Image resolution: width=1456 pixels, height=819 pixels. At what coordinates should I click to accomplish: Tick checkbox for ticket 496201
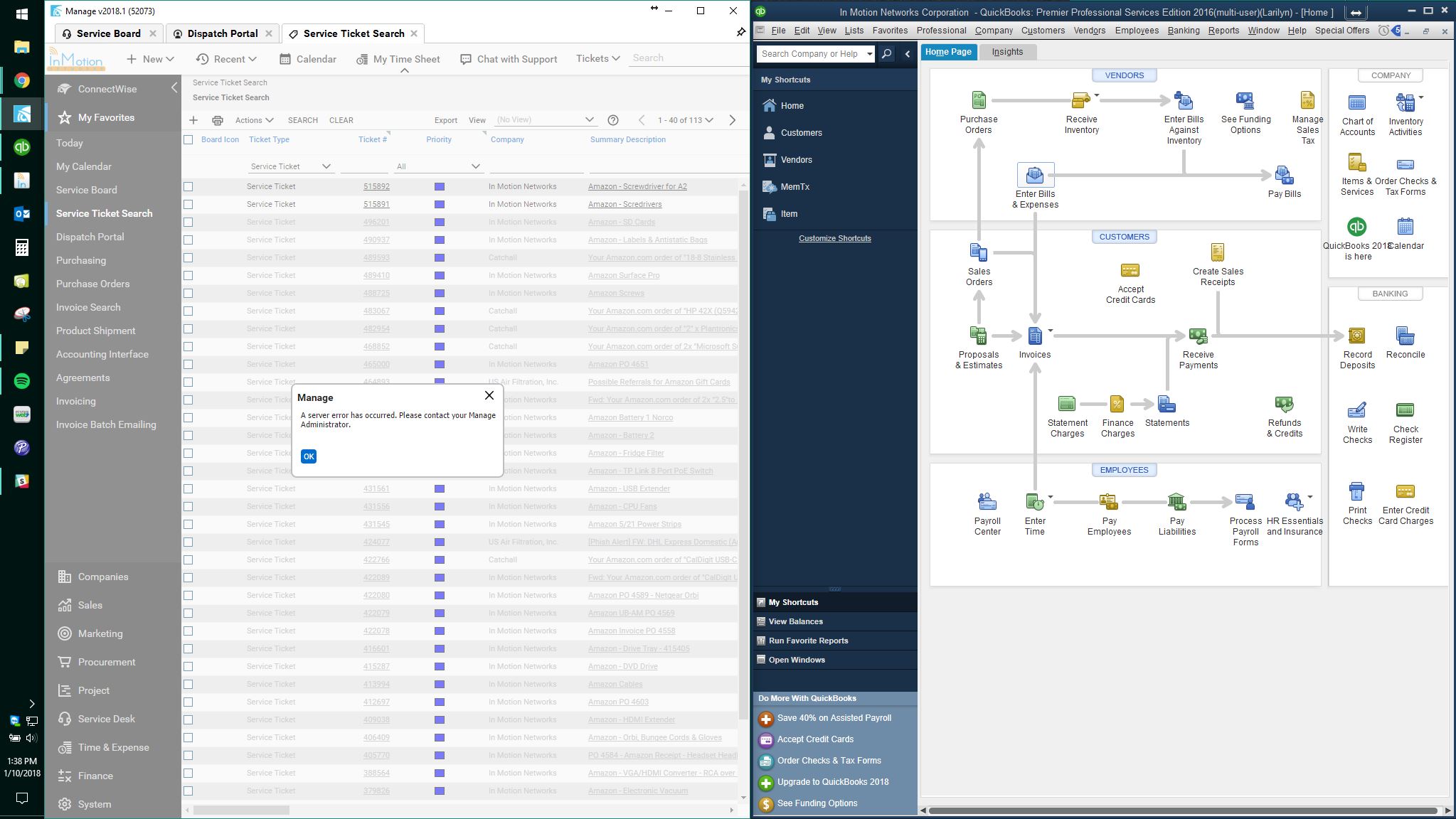(188, 222)
